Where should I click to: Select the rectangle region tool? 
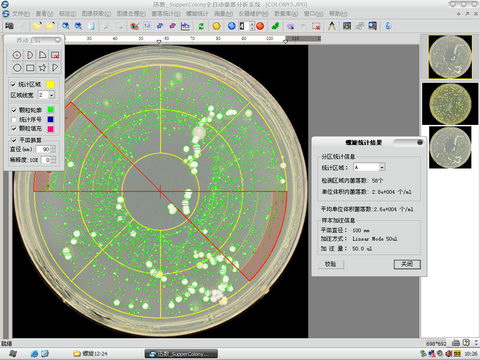30,68
